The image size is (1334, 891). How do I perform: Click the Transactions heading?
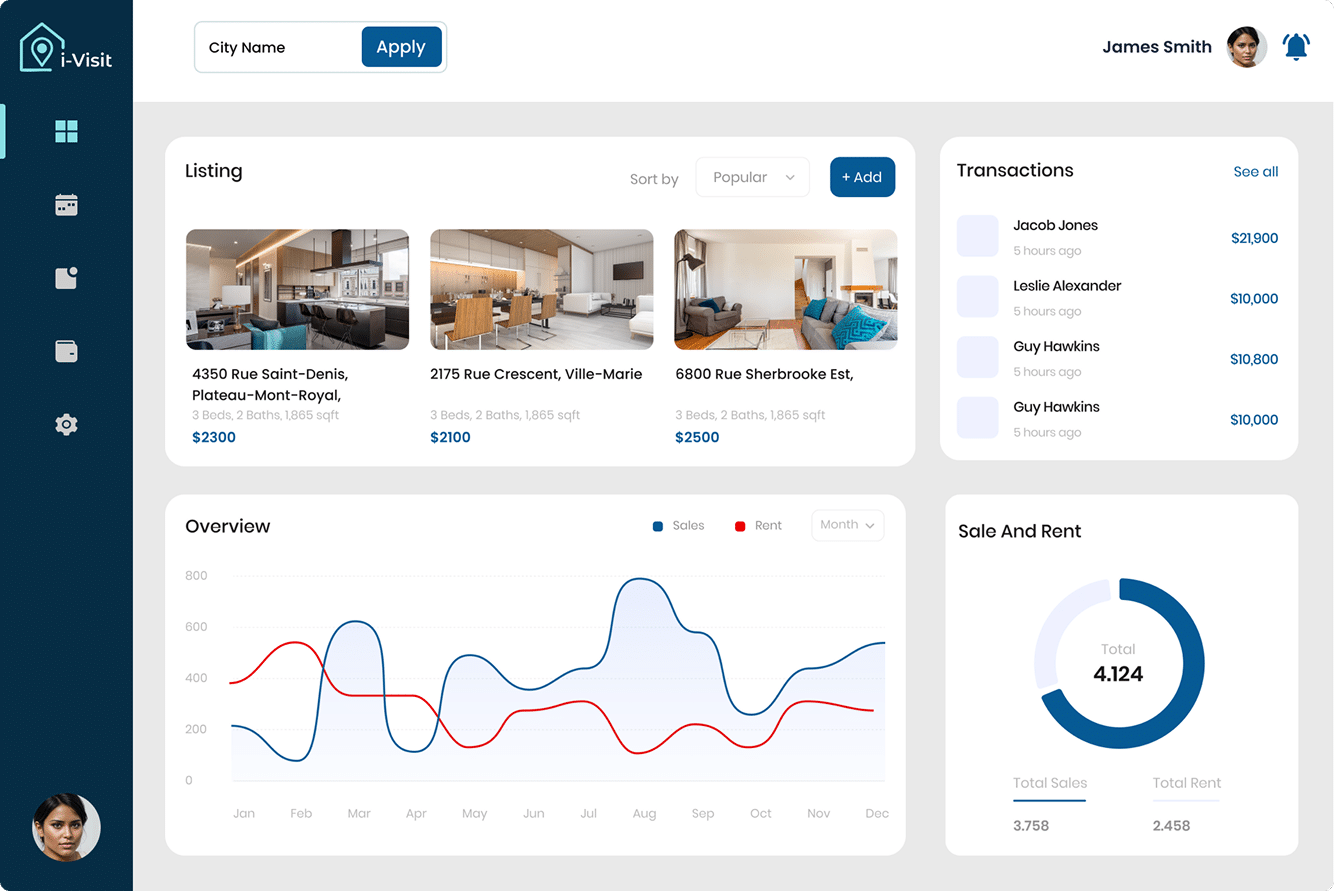1015,170
